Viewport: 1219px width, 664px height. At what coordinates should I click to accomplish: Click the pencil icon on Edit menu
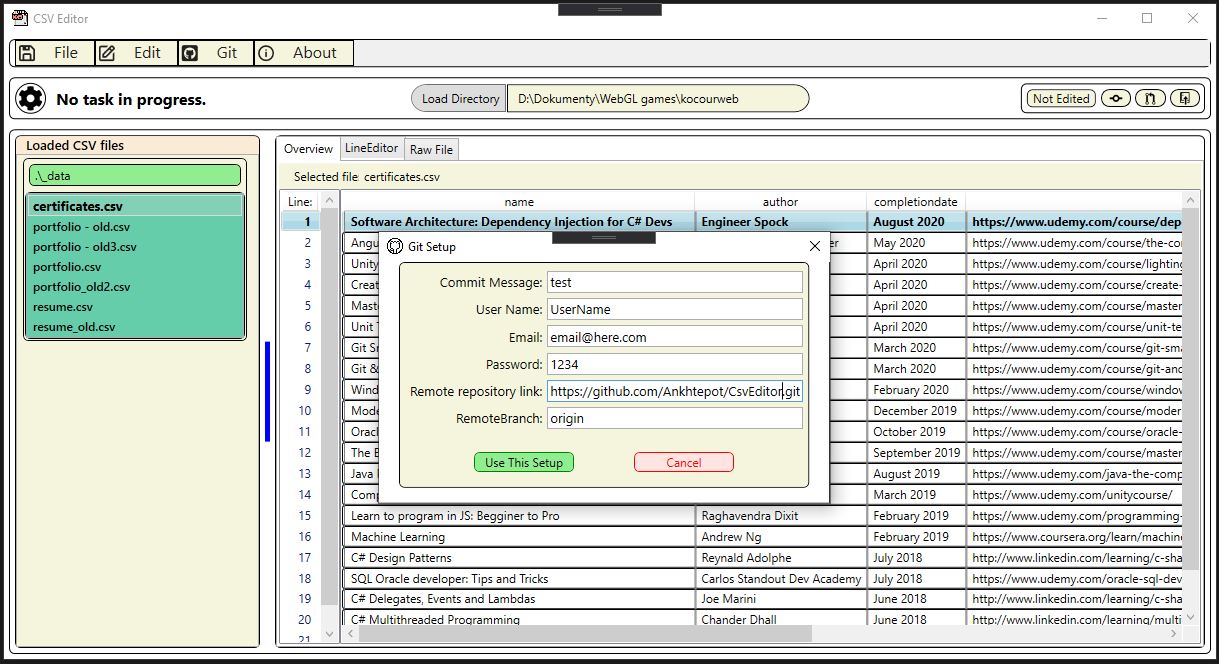[107, 53]
